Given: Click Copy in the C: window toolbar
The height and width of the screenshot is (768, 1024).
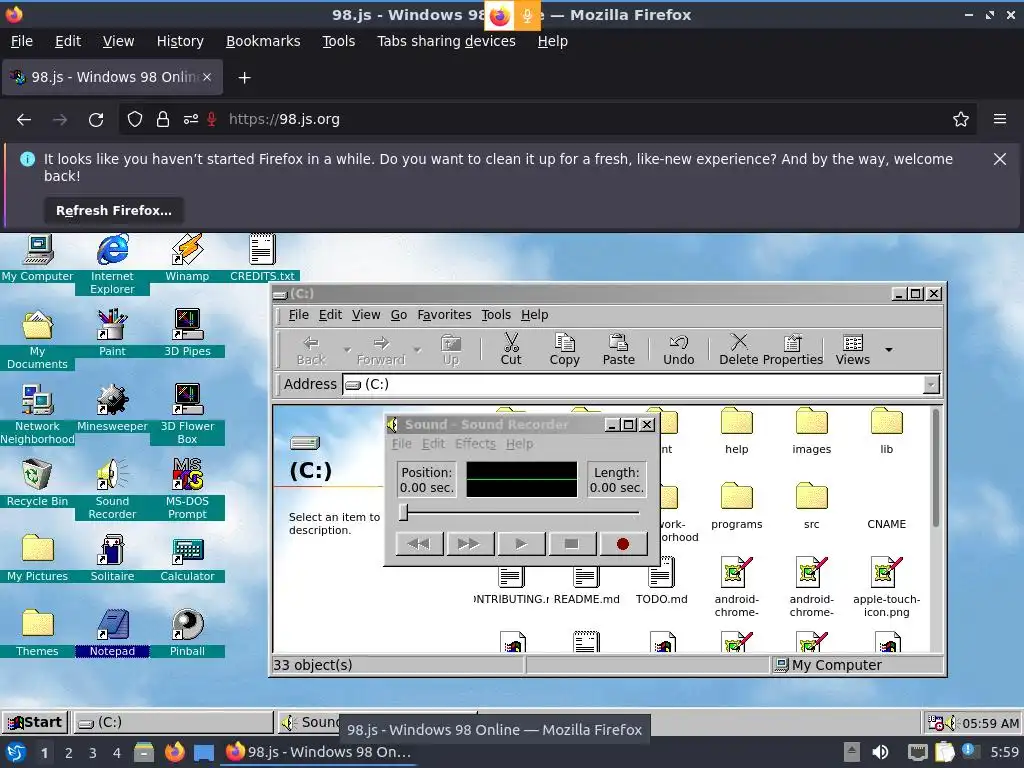Looking at the screenshot, I should coord(564,349).
